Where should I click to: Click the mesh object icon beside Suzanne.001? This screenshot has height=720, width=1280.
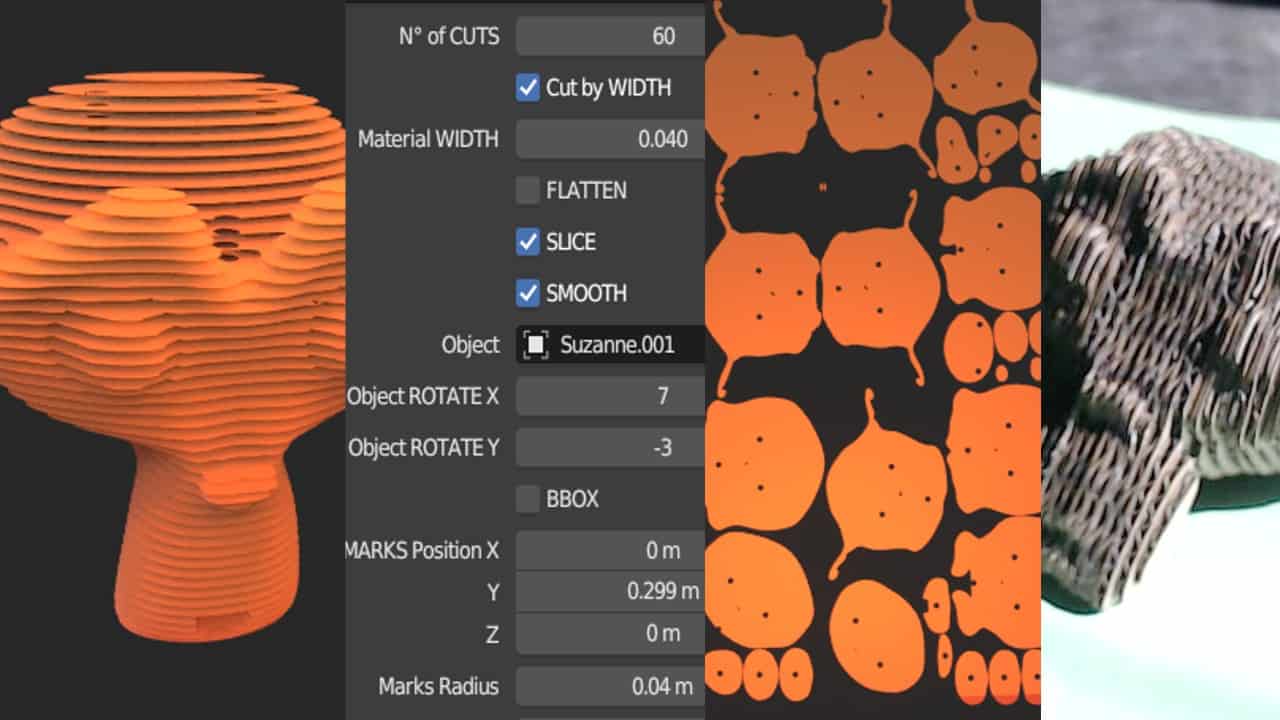tap(537, 345)
